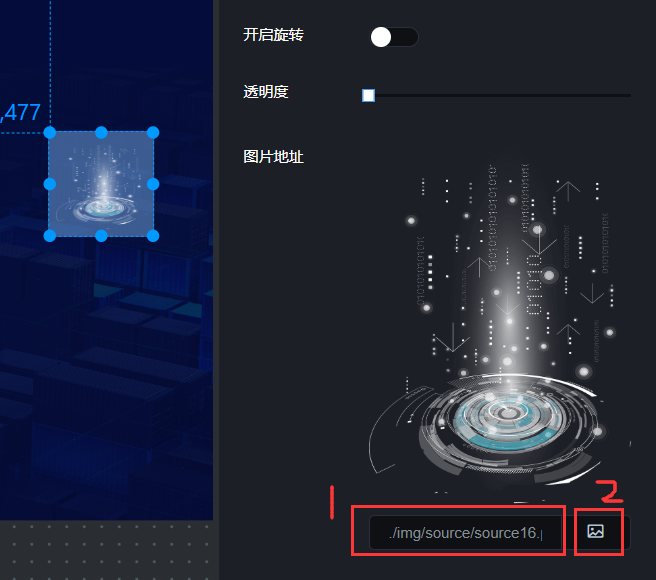Click the right-middle resize handle of selected image
This screenshot has height=580, width=656.
pyautogui.click(x=153, y=184)
